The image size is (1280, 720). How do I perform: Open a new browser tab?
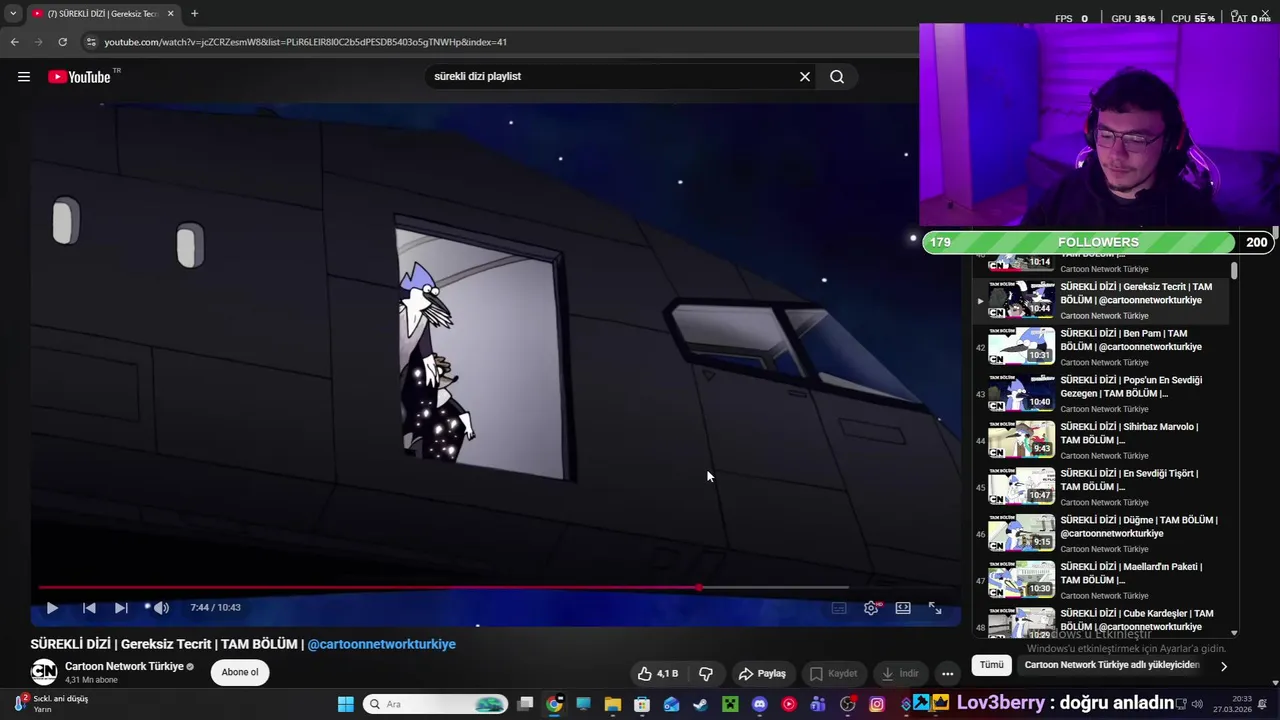coord(194,13)
